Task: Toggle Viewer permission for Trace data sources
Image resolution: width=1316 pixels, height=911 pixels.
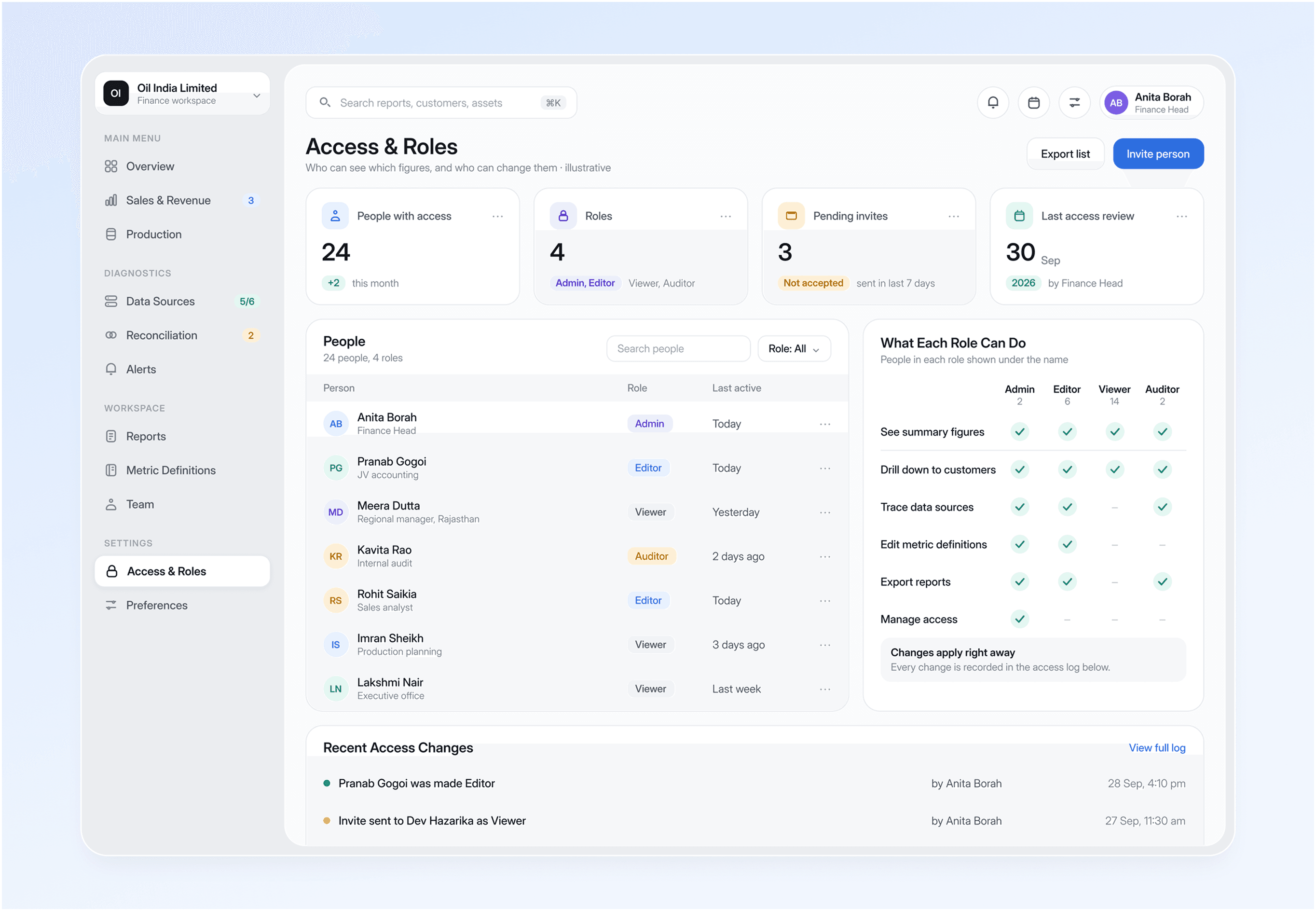Action: coord(1114,508)
